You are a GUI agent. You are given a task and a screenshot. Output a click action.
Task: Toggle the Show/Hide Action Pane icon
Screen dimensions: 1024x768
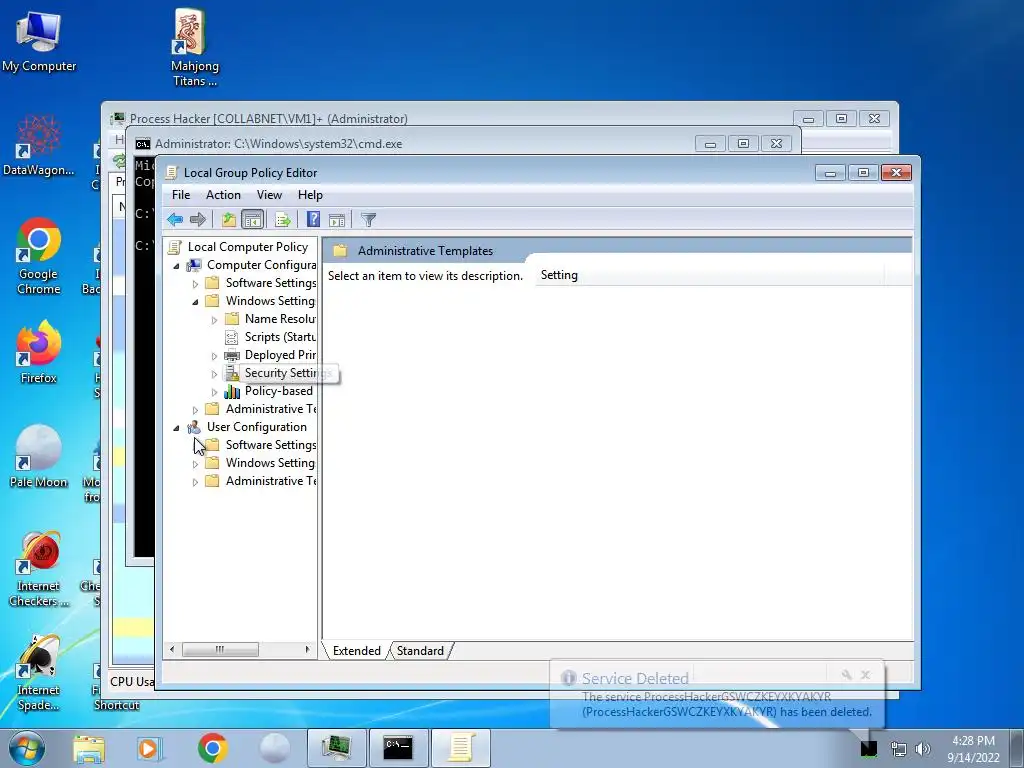point(337,220)
